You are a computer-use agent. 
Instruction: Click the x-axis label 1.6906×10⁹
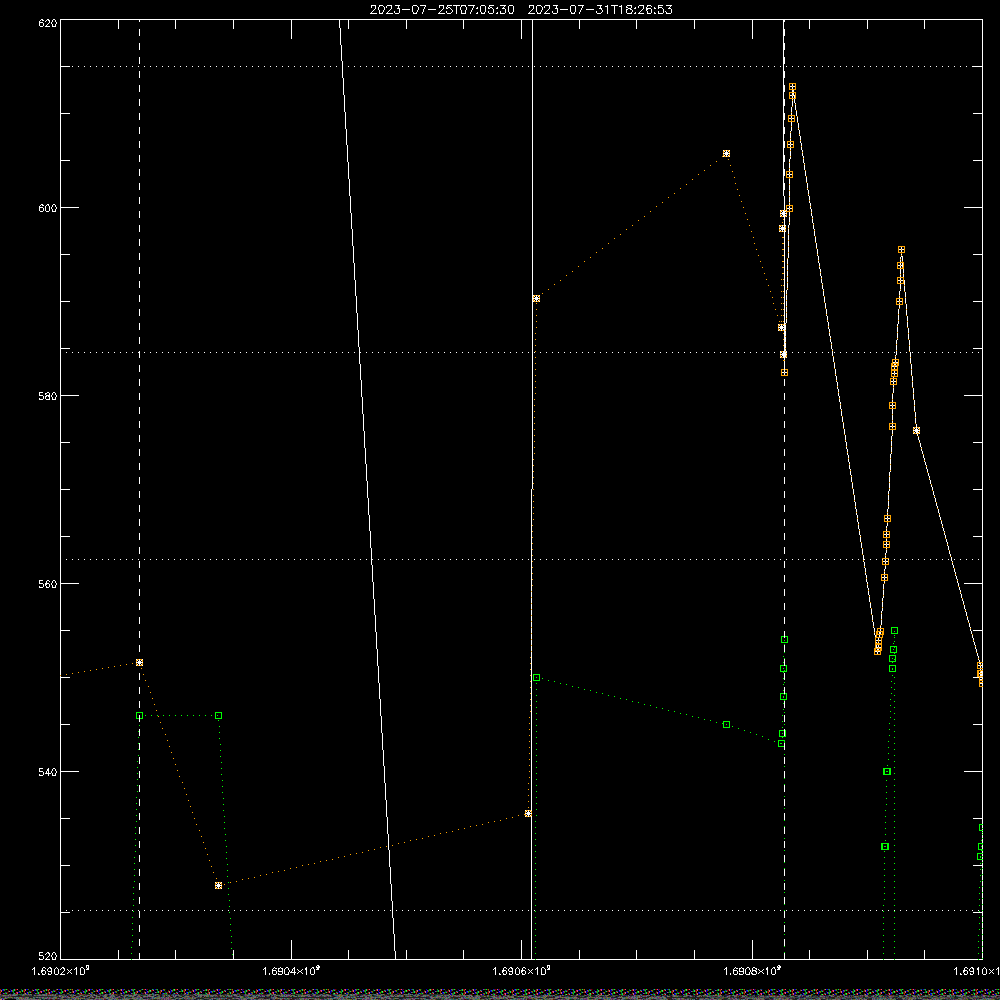click(522, 971)
